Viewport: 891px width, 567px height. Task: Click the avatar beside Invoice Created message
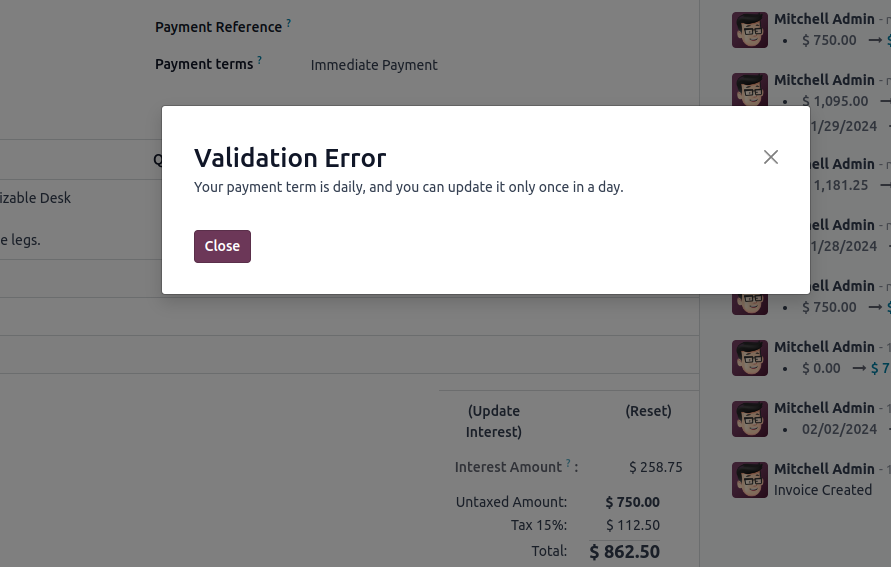point(750,480)
